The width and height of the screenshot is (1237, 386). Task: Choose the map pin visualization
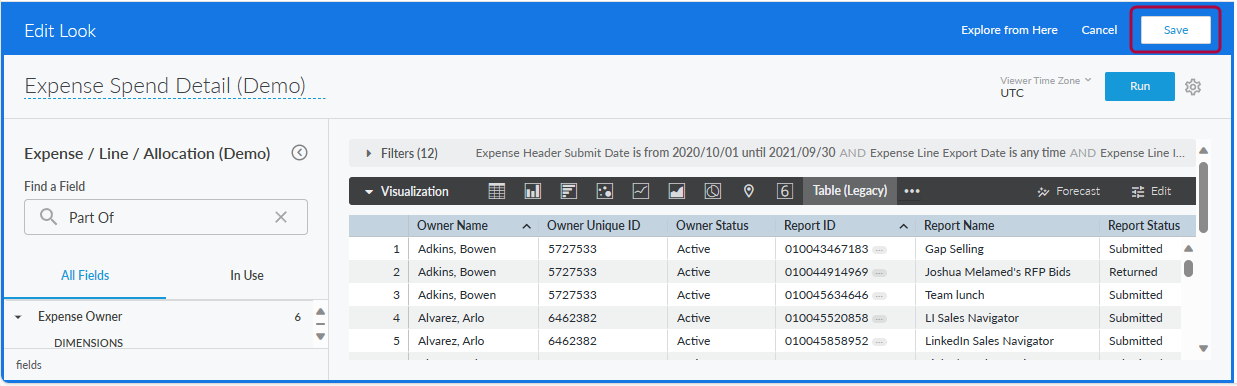[748, 191]
